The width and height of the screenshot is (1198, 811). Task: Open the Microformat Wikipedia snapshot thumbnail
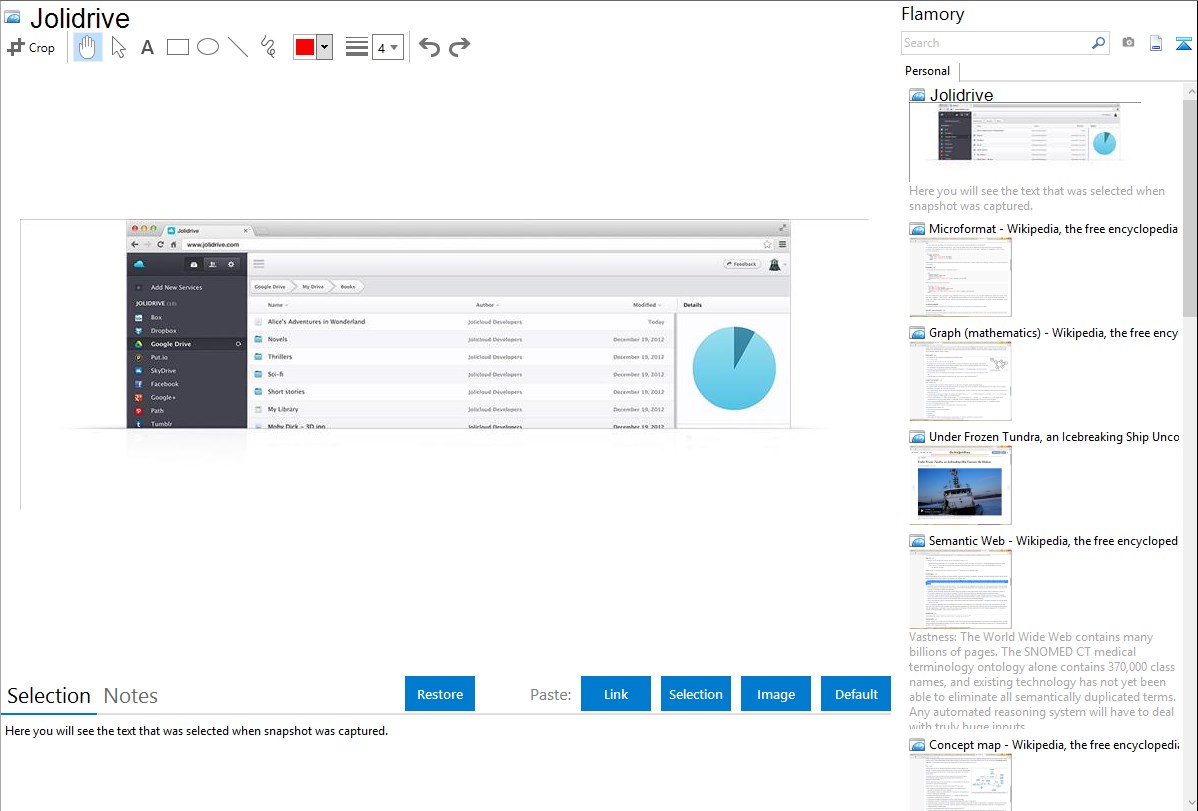coord(960,277)
